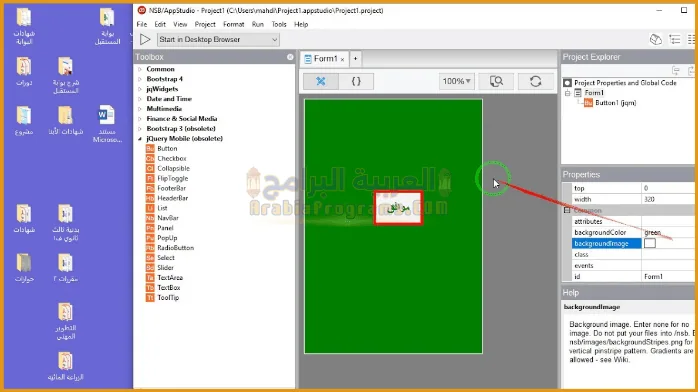The height and width of the screenshot is (392, 698).
Task: Close the Form1 tab
Action: tap(342, 59)
